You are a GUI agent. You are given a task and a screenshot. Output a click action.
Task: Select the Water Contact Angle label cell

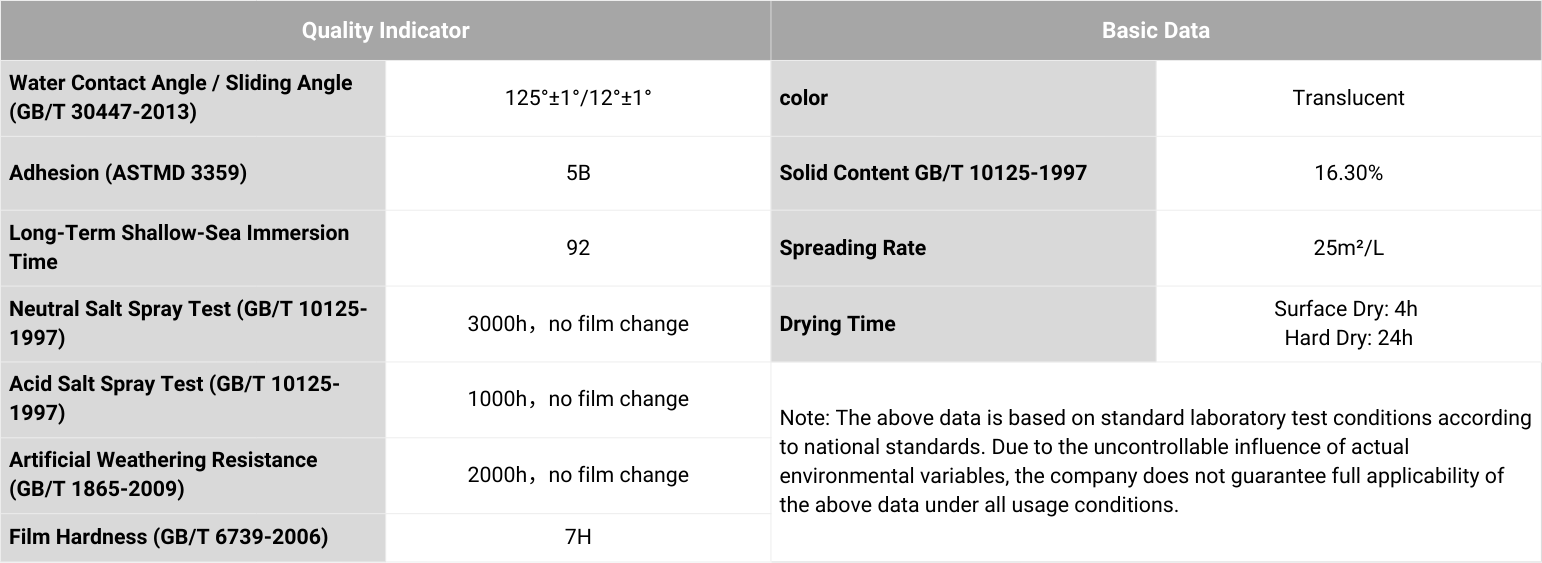pyautogui.click(x=181, y=97)
